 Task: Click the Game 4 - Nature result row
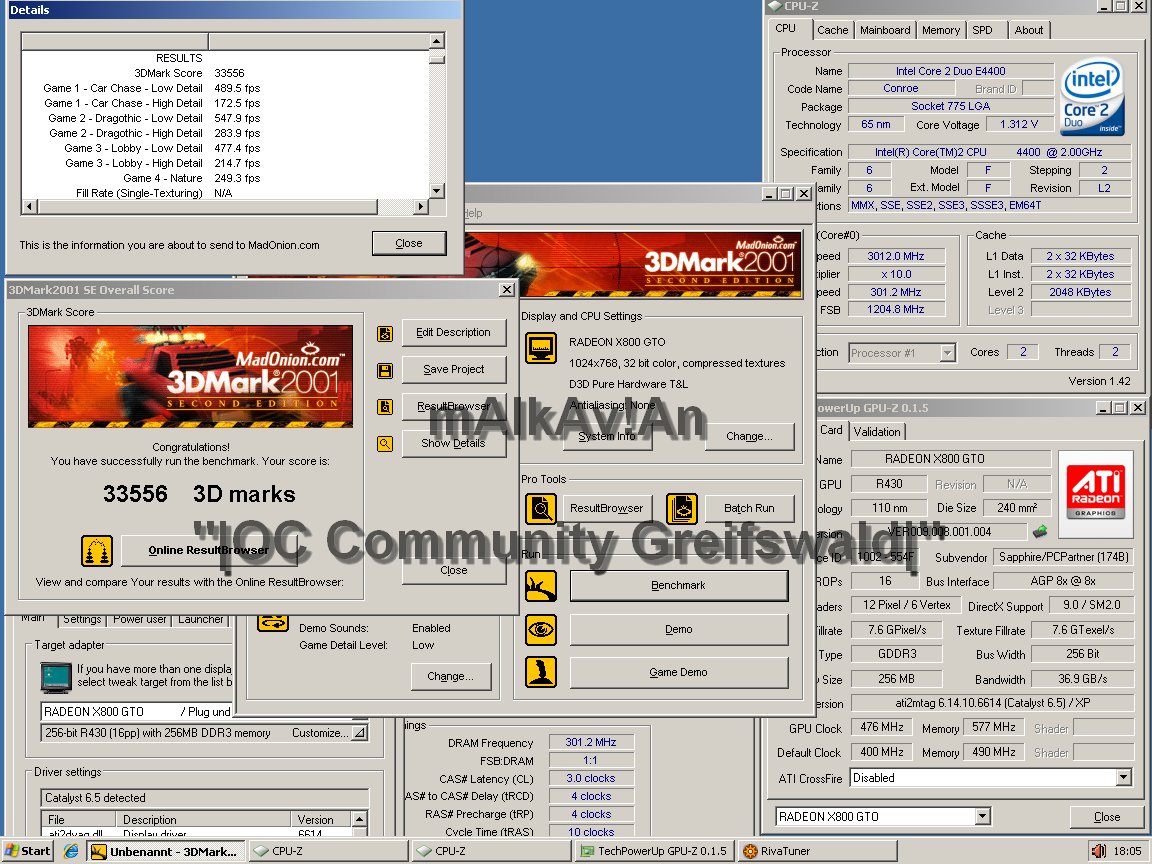225,179
